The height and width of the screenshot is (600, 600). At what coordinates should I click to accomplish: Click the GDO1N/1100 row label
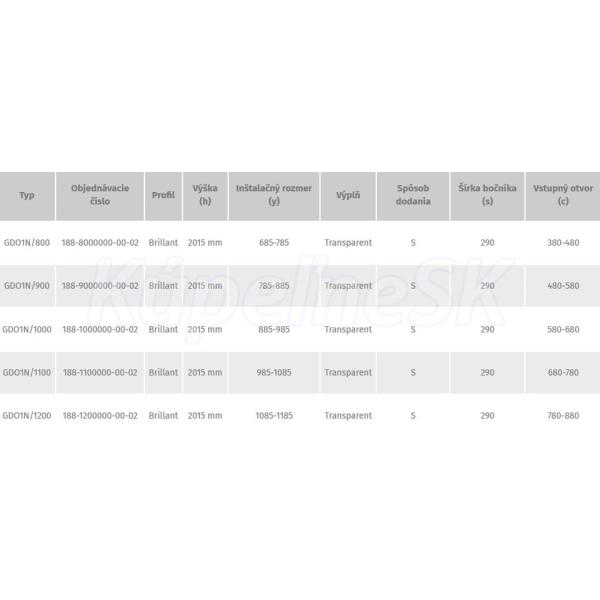coord(27,372)
